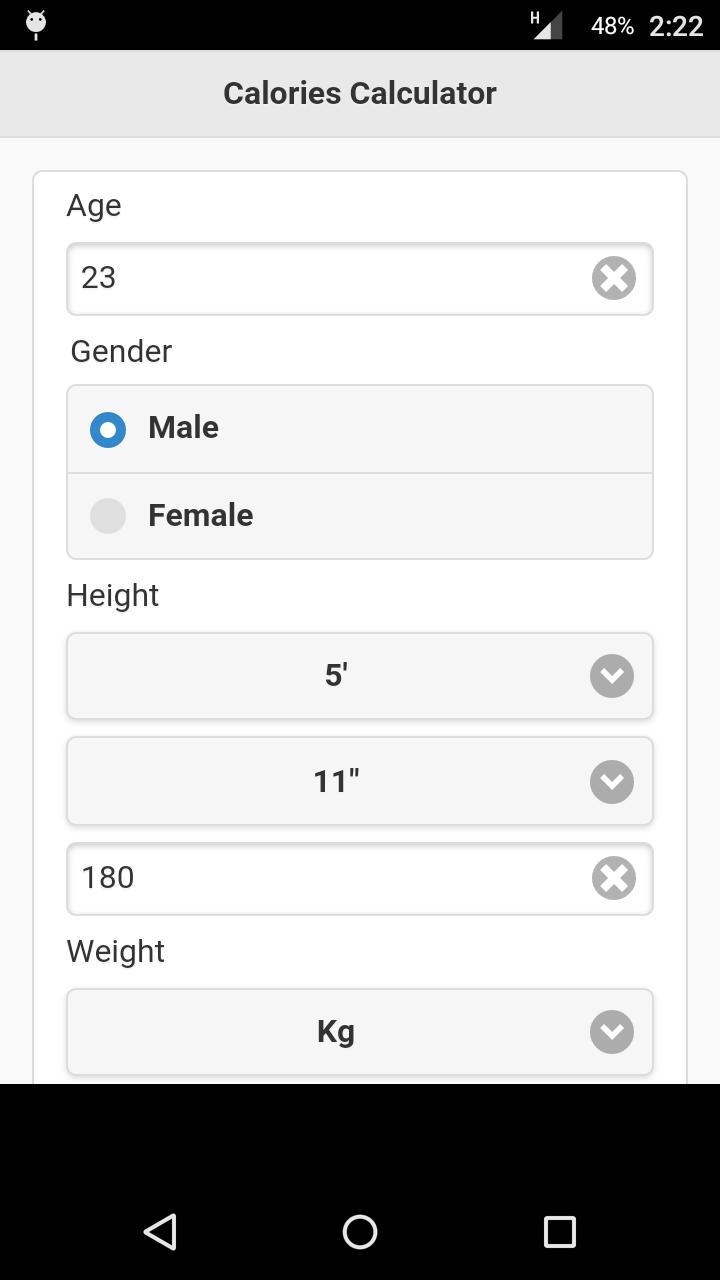
Task: Tap the chevron icon on the Kg selector
Action: 611,1032
